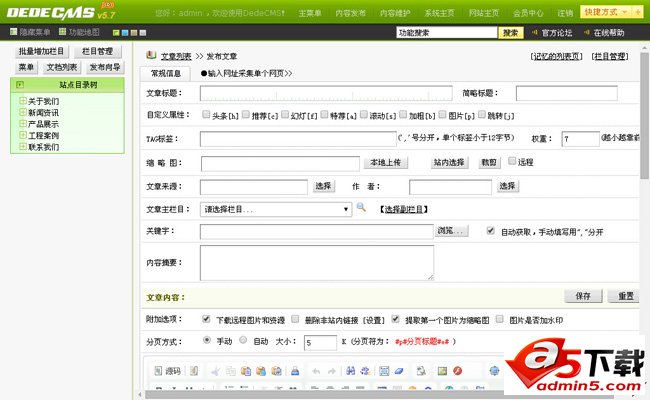Screen dimensions: 650x400
Task: Click the redo arrow in editor toolbar
Action: tap(332, 371)
